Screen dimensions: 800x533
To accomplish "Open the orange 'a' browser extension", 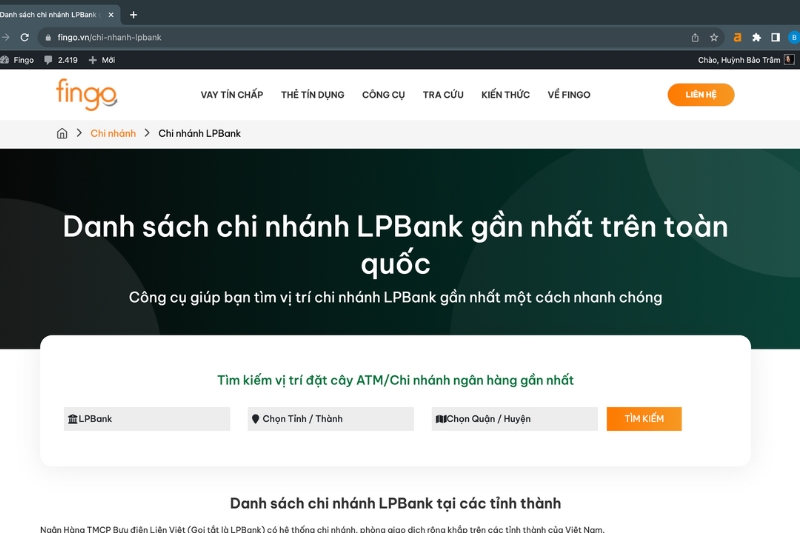I will coord(737,37).
